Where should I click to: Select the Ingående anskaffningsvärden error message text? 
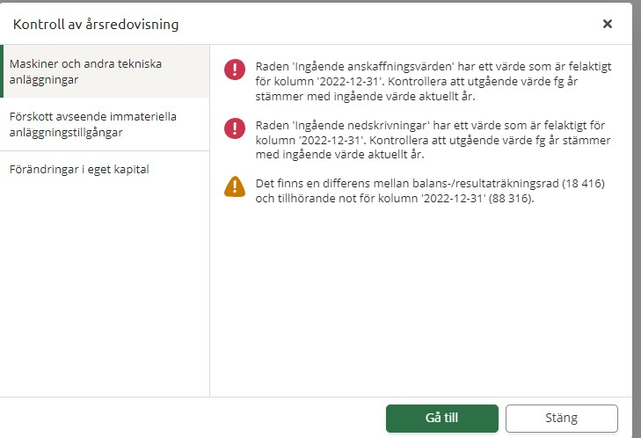tap(433, 81)
